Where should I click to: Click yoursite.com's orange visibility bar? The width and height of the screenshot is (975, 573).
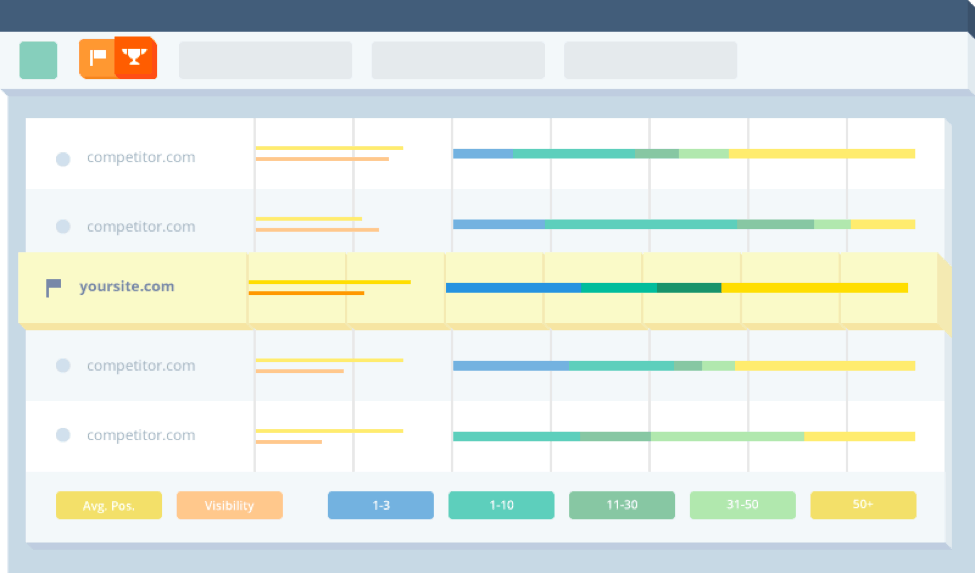click(307, 293)
